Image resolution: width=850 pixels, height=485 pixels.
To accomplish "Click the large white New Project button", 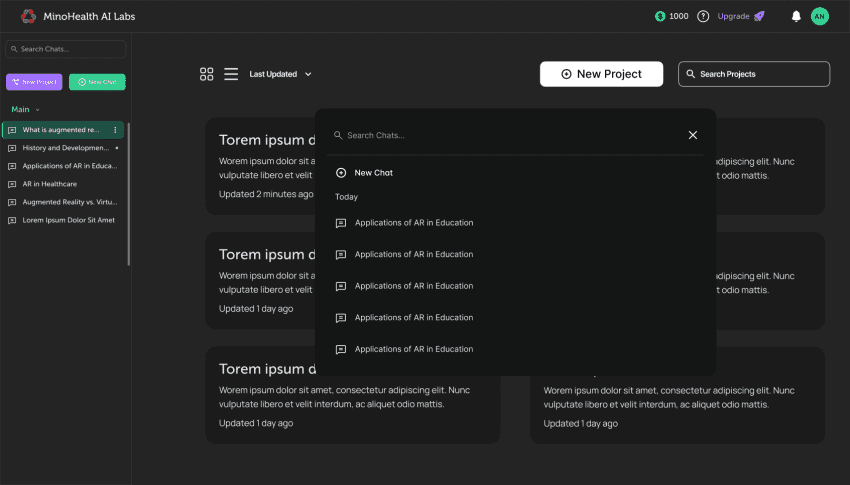I will click(601, 74).
